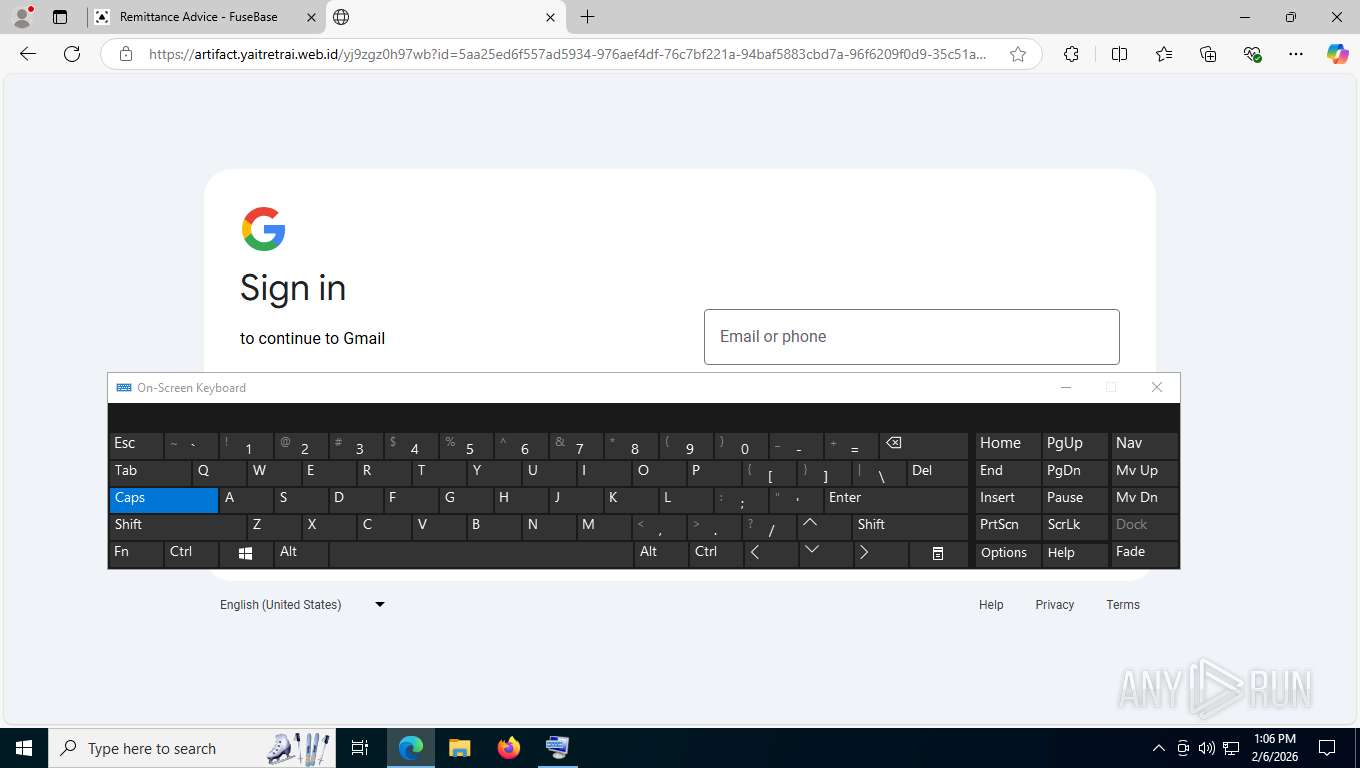Click the Del key on keyboard
This screenshot has height=768, width=1360.
[937, 472]
